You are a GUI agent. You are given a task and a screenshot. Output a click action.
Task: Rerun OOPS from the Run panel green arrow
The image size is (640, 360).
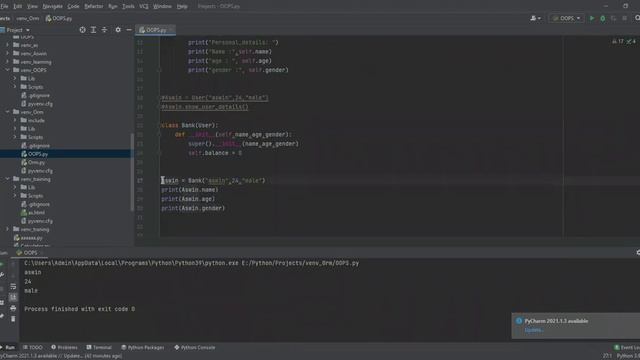[x=2, y=264]
